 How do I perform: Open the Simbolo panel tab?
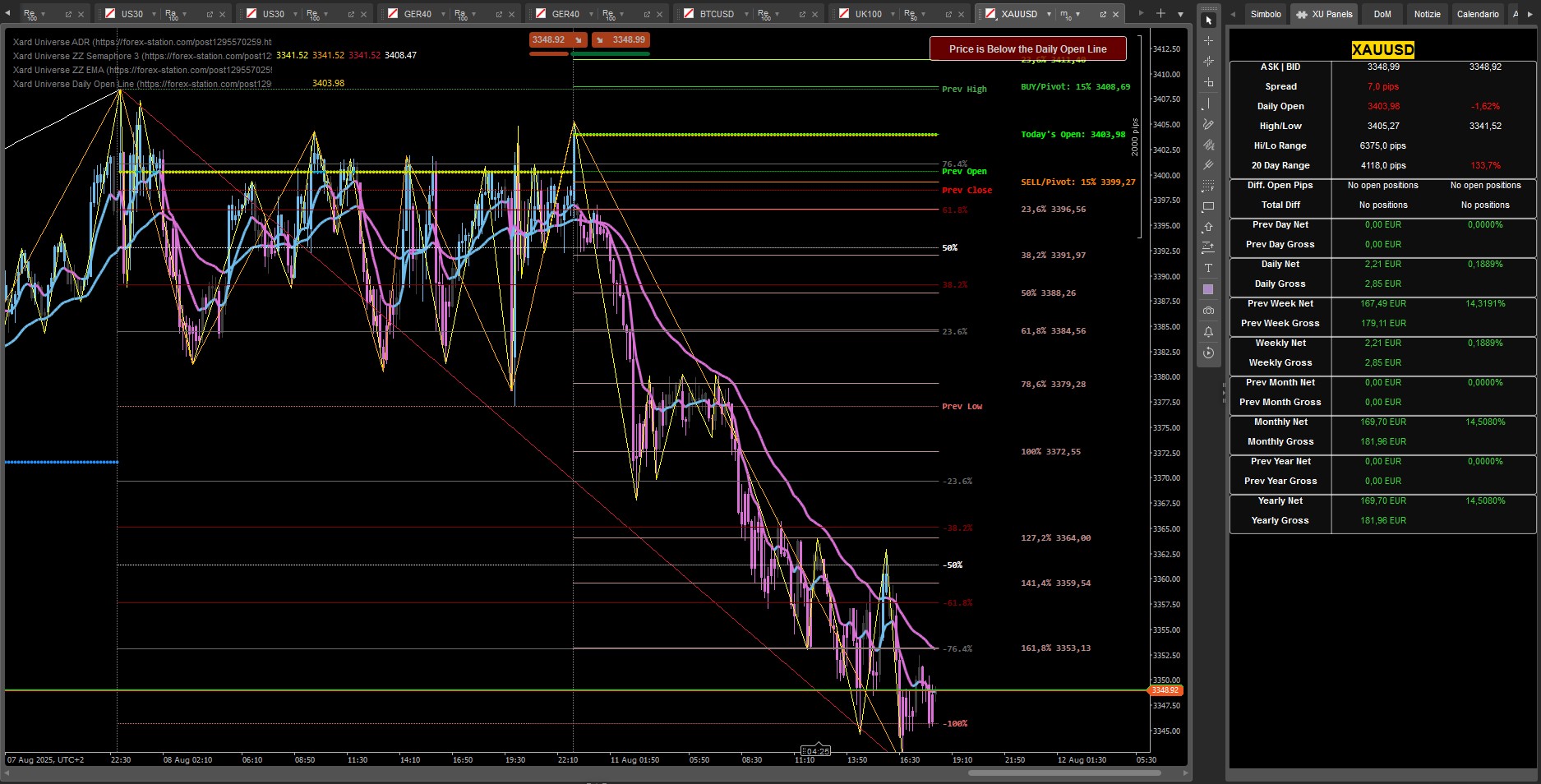pyautogui.click(x=1266, y=14)
